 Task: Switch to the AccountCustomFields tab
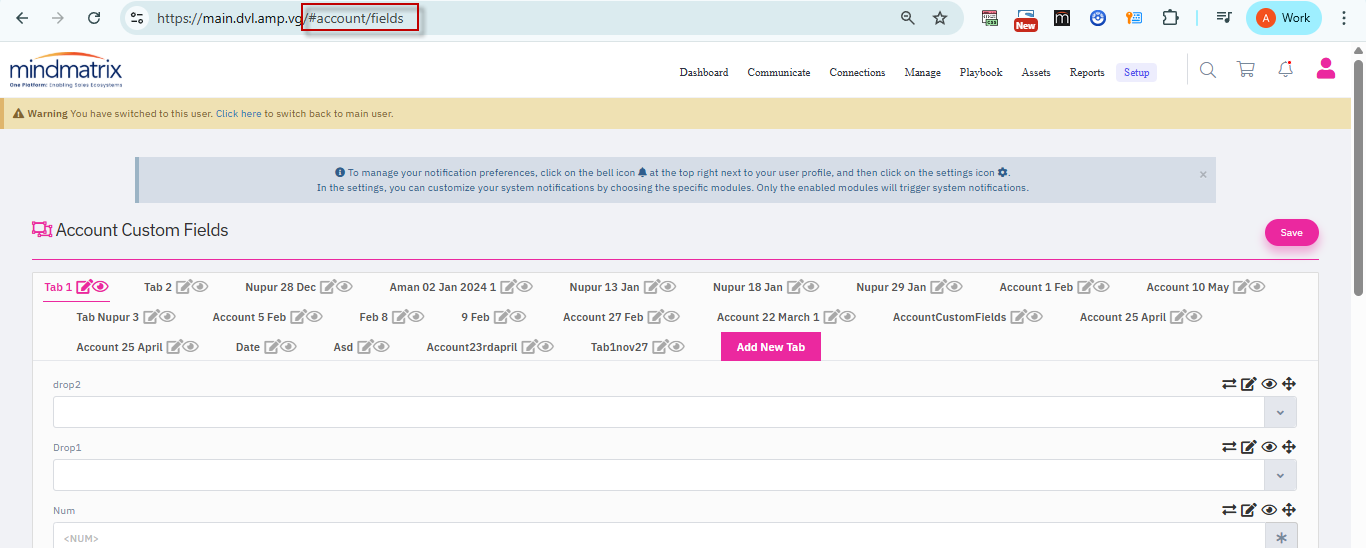pyautogui.click(x=949, y=317)
